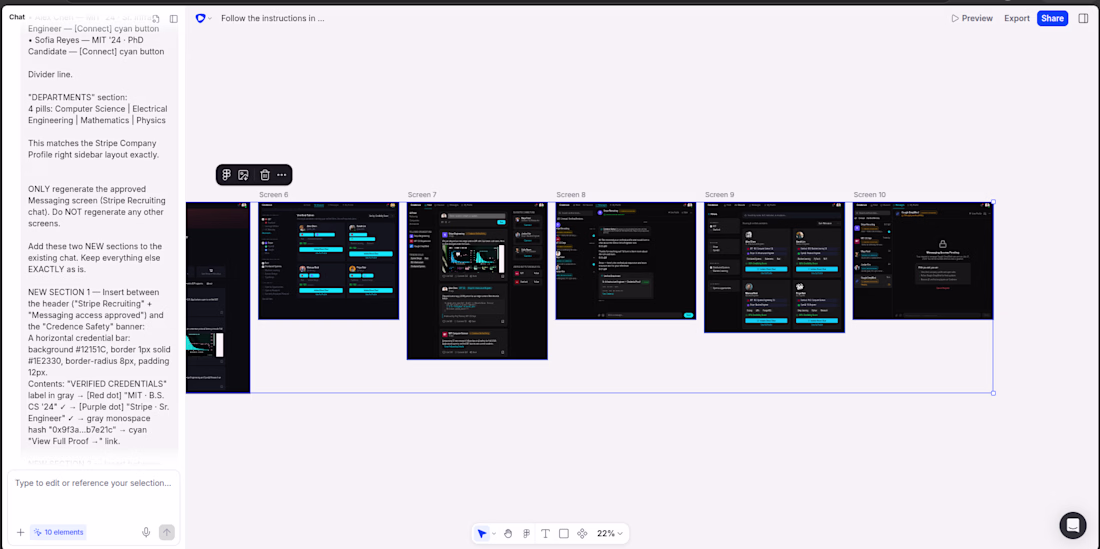This screenshot has height=549, width=1100.
Task: Select the Screen 8 frame label
Action: point(571,194)
